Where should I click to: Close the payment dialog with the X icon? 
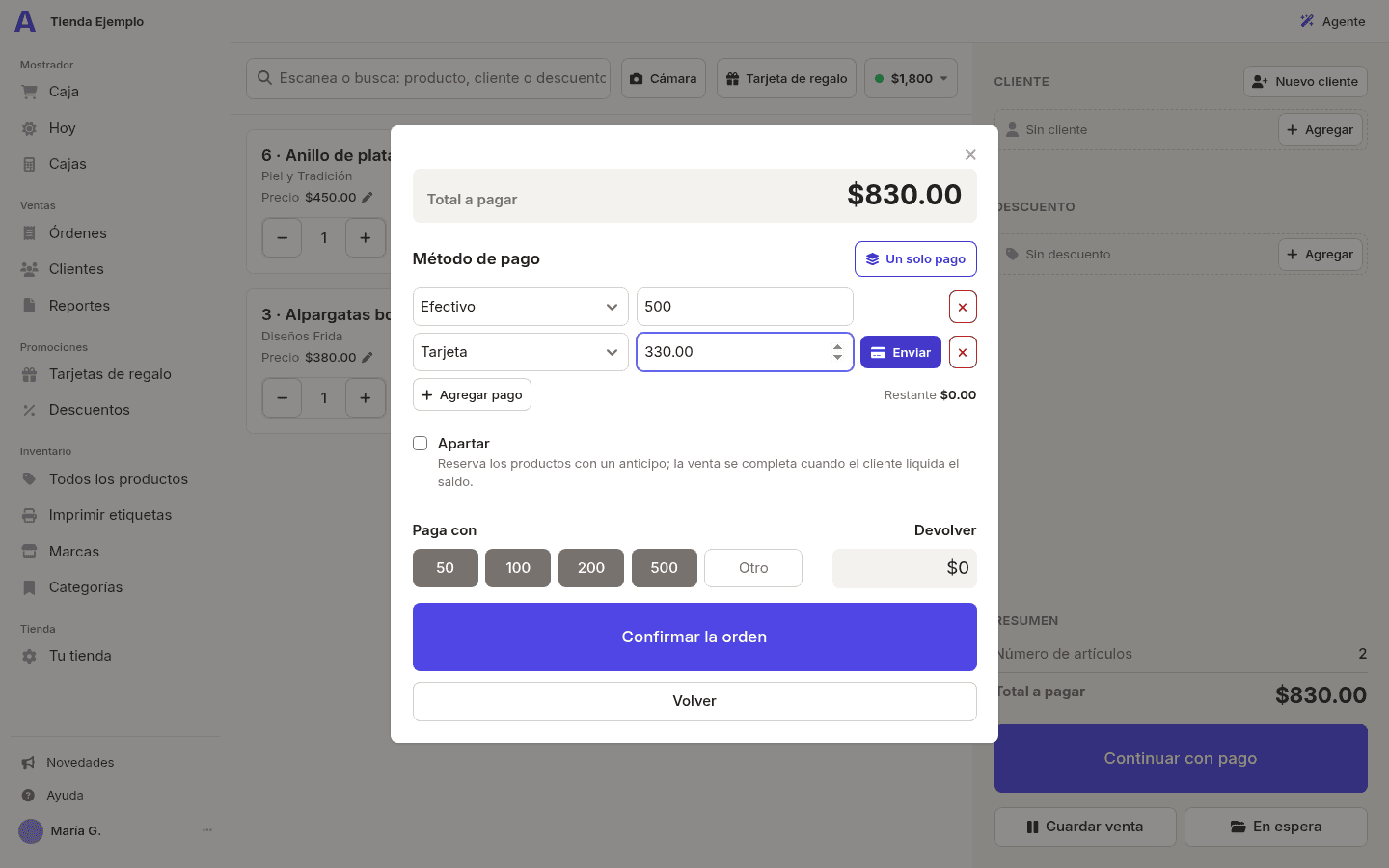coord(970,154)
